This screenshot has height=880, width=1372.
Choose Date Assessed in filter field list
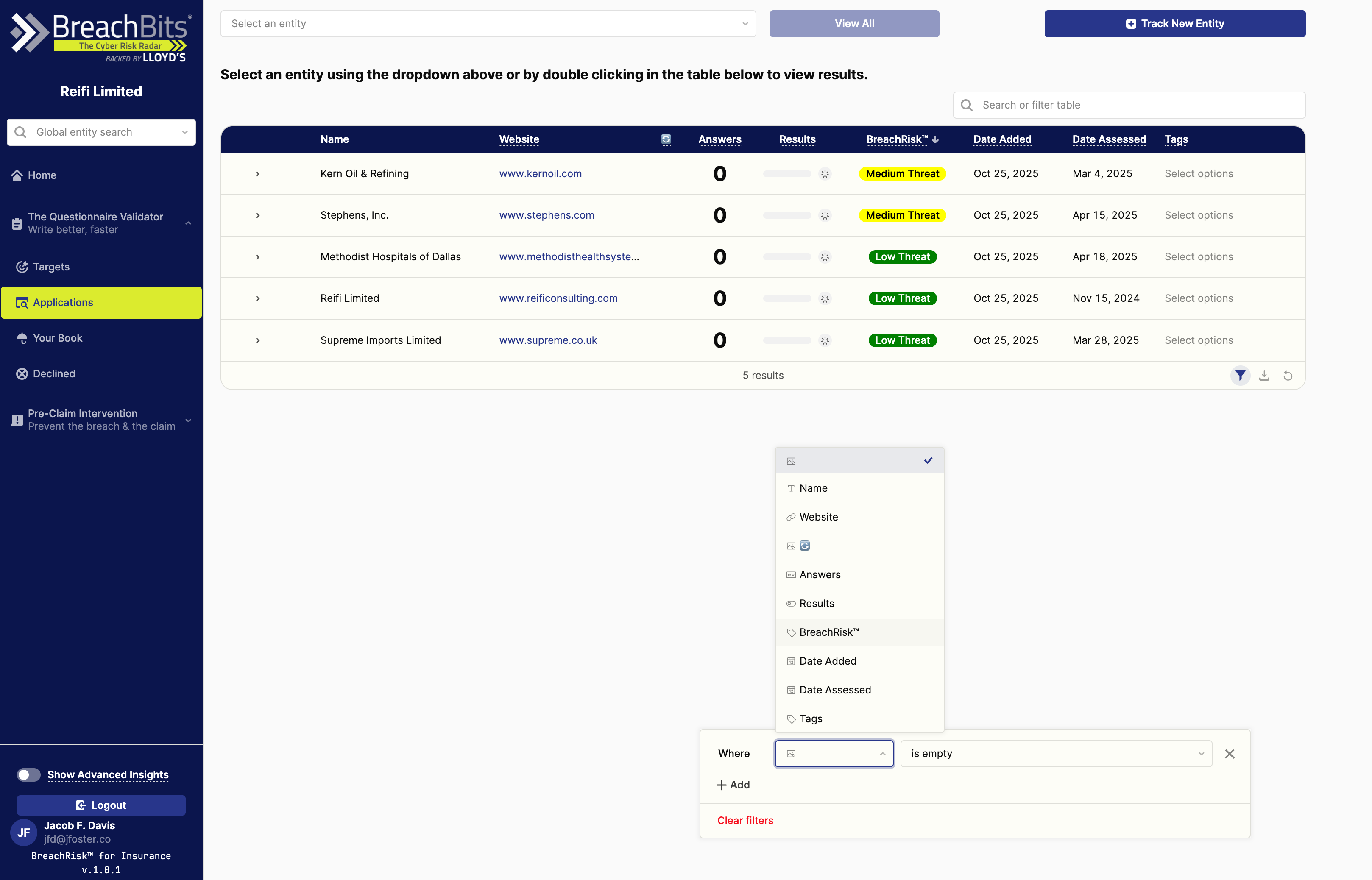click(835, 690)
